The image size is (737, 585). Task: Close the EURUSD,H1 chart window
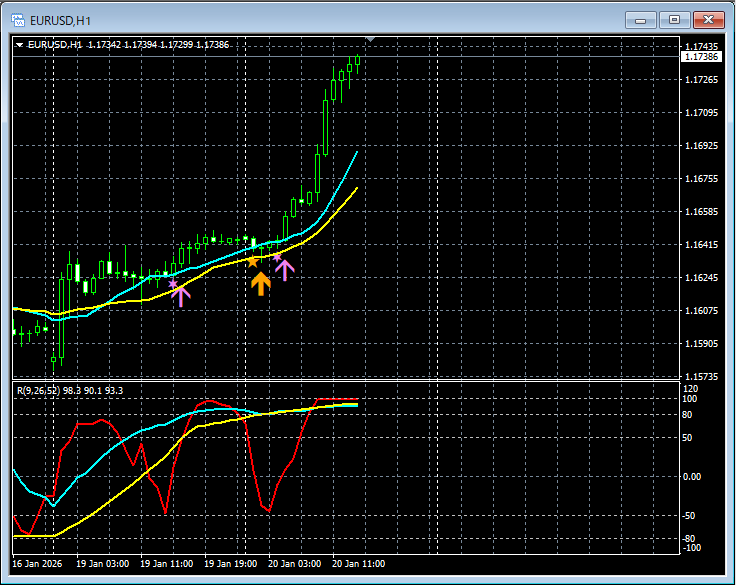pos(709,20)
